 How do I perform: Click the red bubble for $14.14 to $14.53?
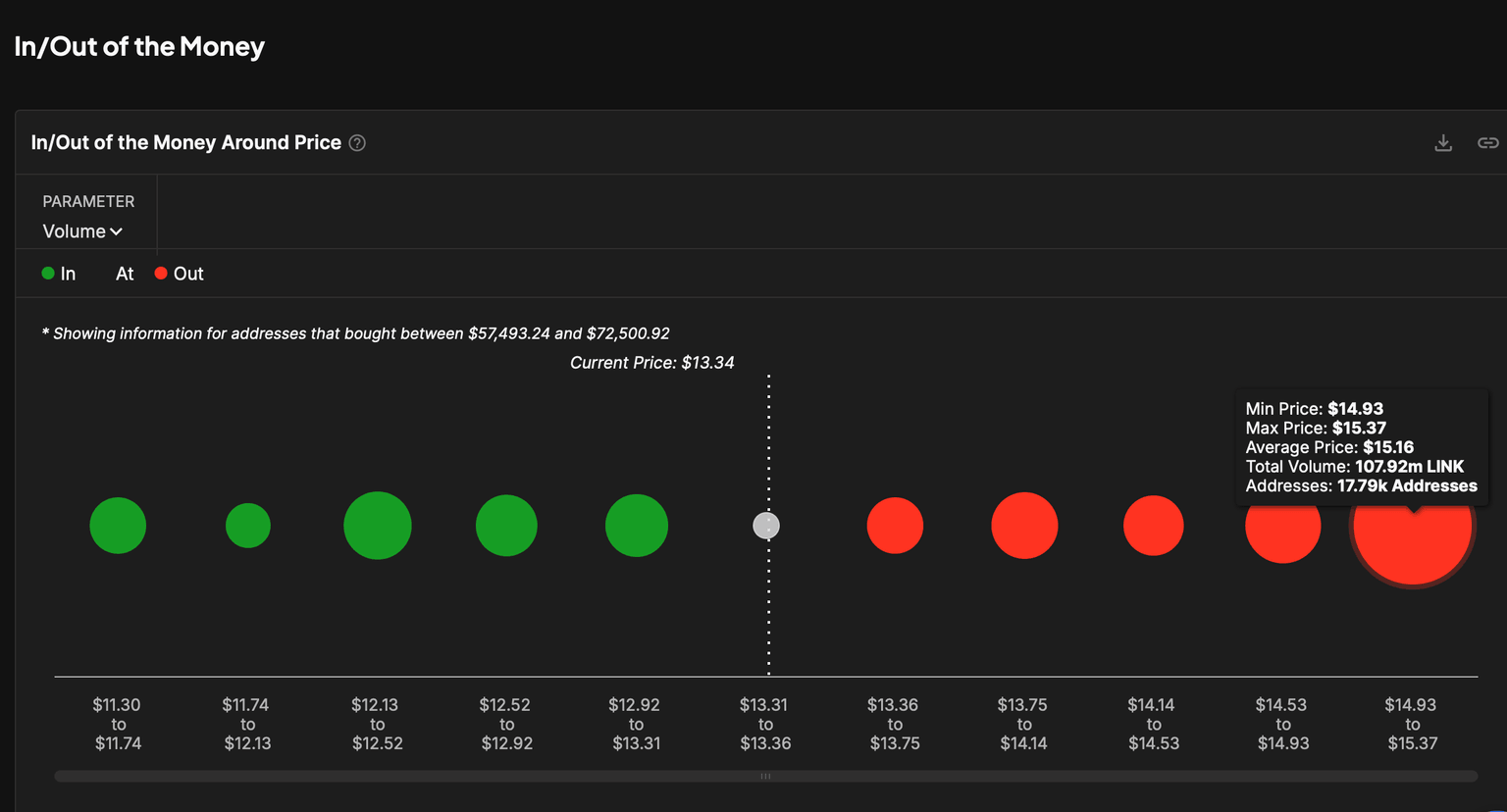[1153, 526]
